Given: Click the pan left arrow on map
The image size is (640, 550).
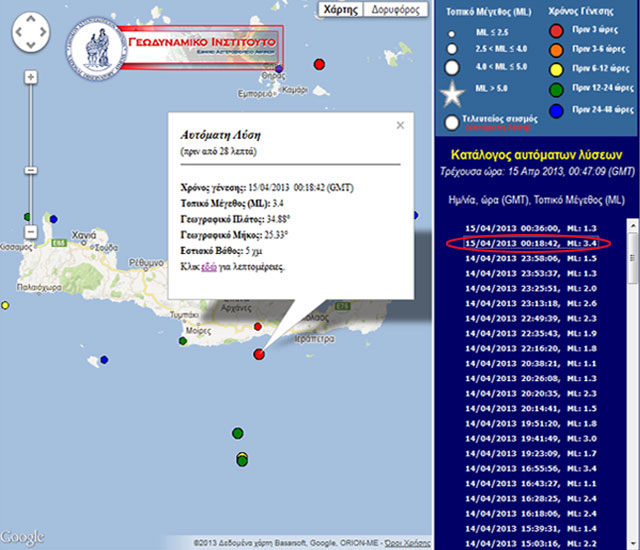Looking at the screenshot, I should [x=20, y=37].
